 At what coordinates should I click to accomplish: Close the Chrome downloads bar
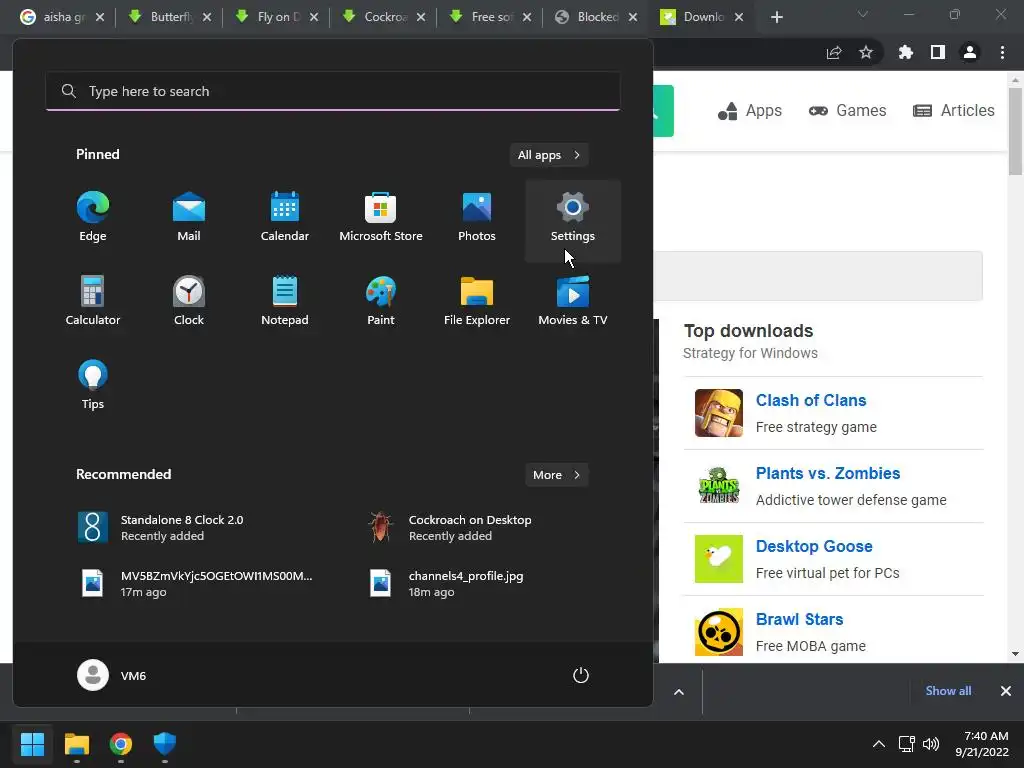point(1006,691)
